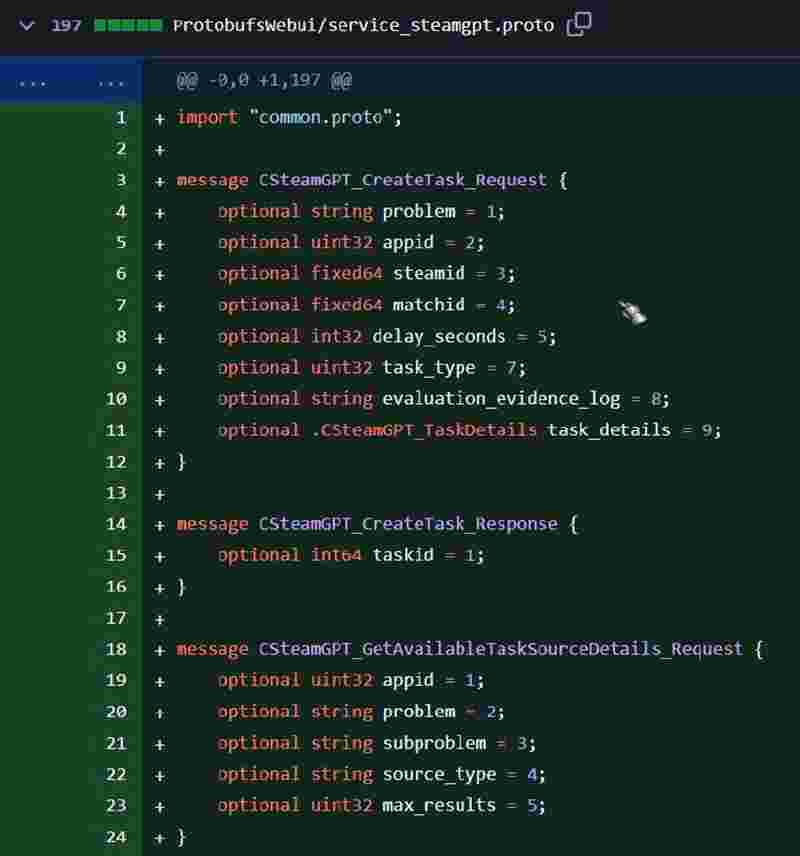Select line number 1
This screenshot has width=800, height=856.
120,117
